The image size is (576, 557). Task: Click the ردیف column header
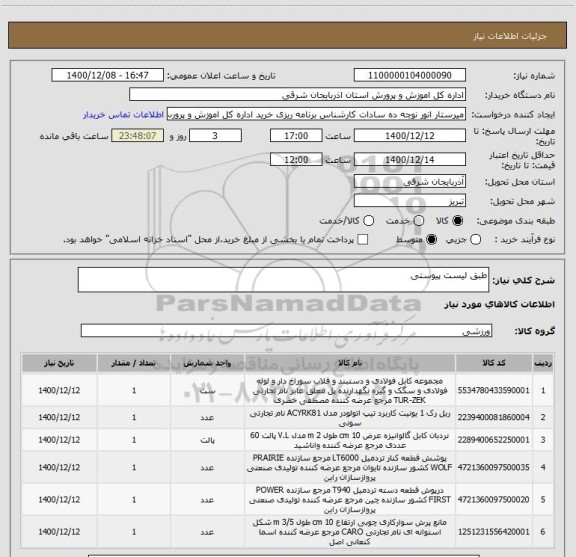(543, 363)
